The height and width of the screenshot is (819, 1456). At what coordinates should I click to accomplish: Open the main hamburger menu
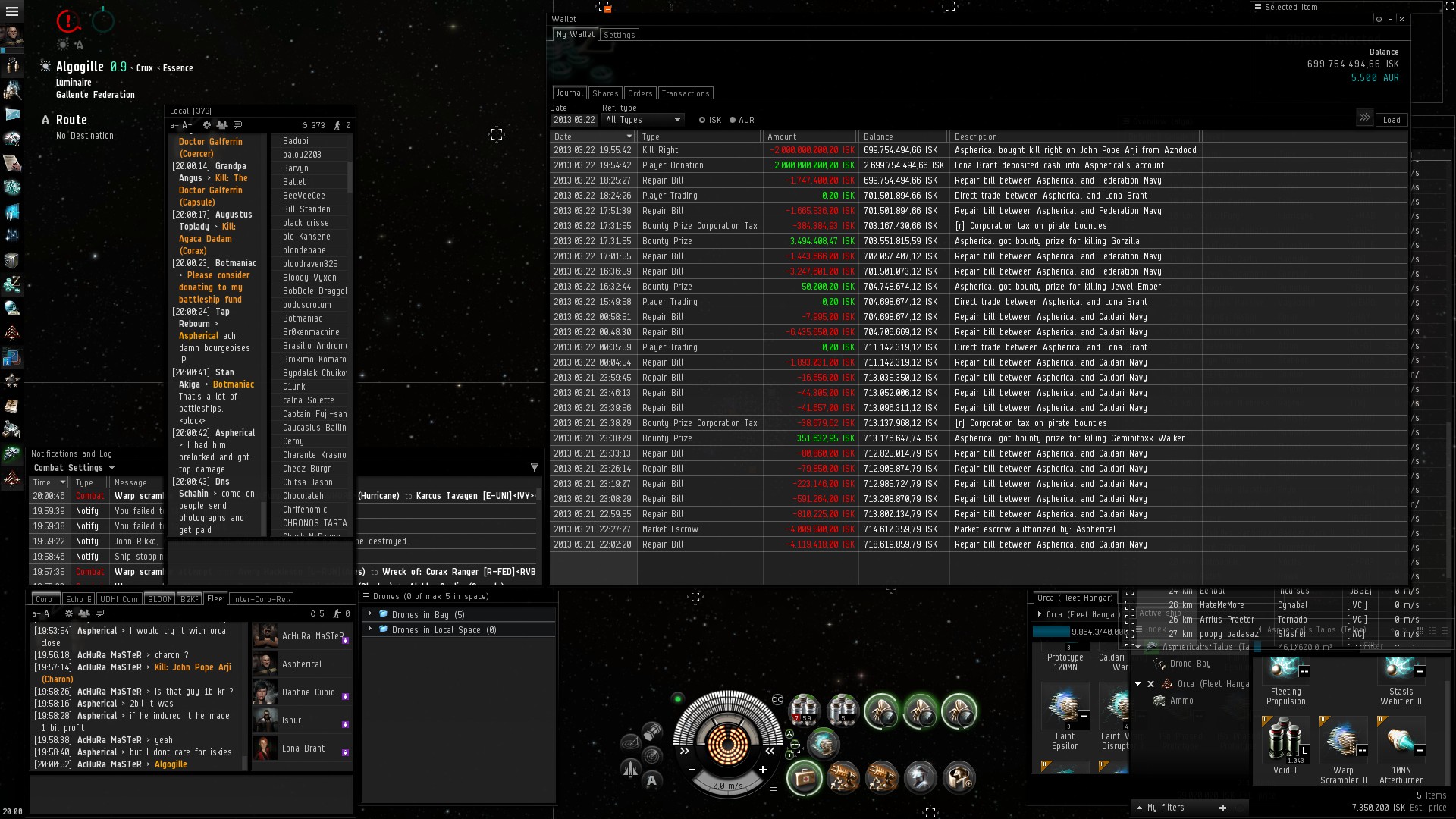[11, 11]
